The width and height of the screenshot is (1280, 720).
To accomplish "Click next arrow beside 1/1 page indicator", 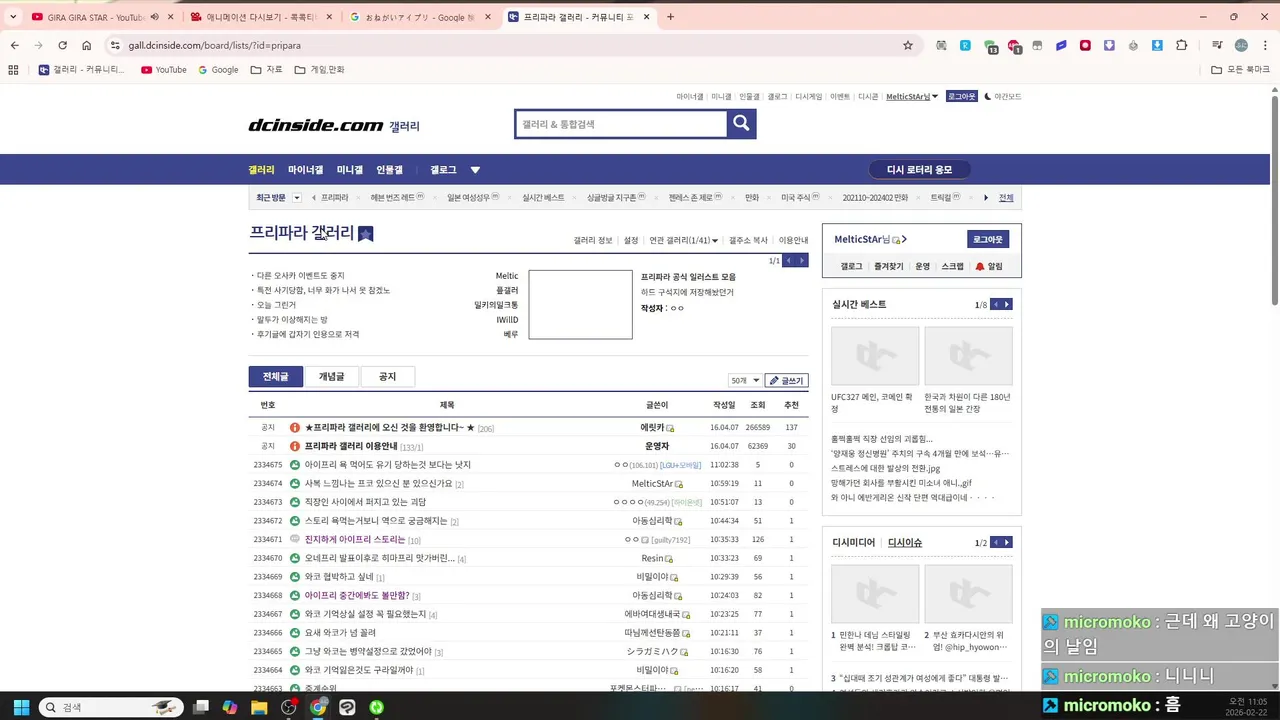I will click(x=801, y=260).
